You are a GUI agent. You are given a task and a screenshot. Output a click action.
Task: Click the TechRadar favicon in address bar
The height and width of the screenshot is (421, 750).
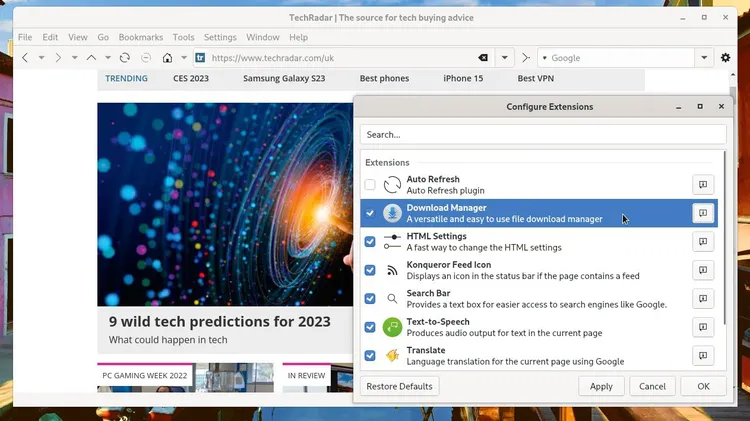200,58
